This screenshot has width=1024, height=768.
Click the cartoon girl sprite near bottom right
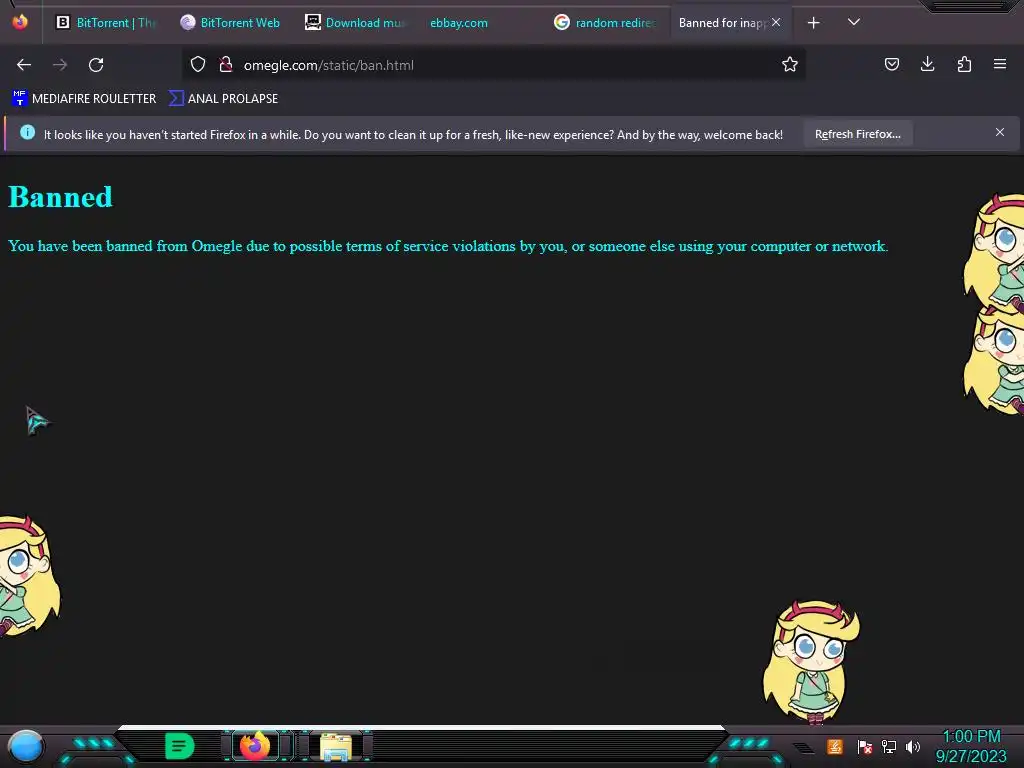tap(811, 662)
